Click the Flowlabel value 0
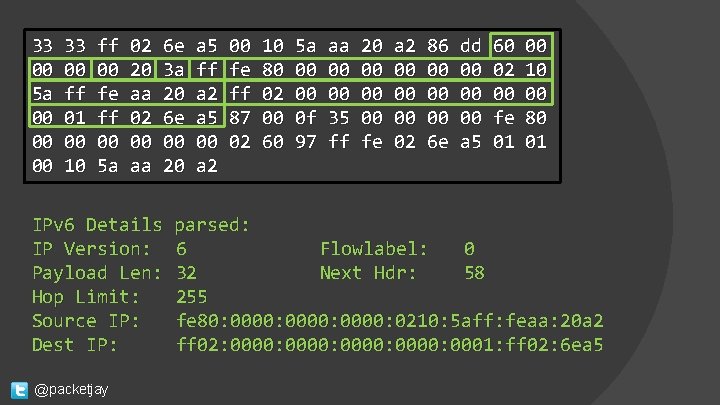Viewport: 720px width, 405px height. click(469, 249)
